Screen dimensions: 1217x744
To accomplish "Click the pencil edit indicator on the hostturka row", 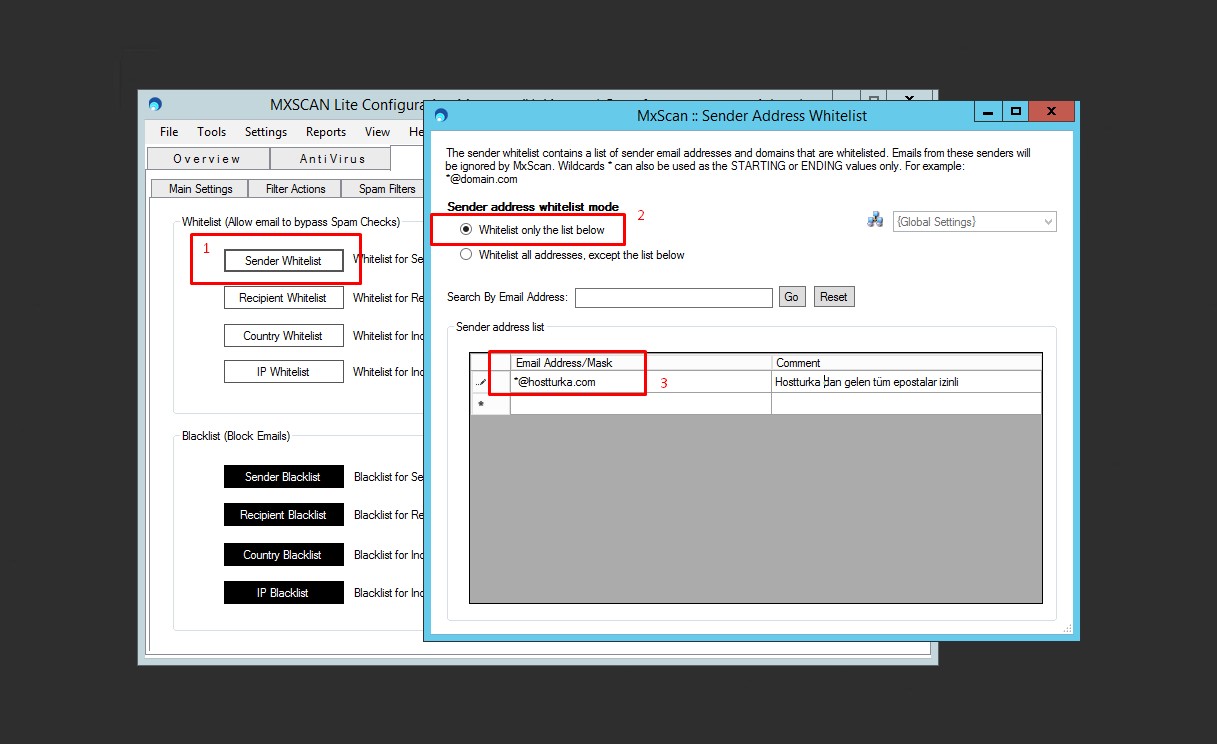I will tap(483, 381).
